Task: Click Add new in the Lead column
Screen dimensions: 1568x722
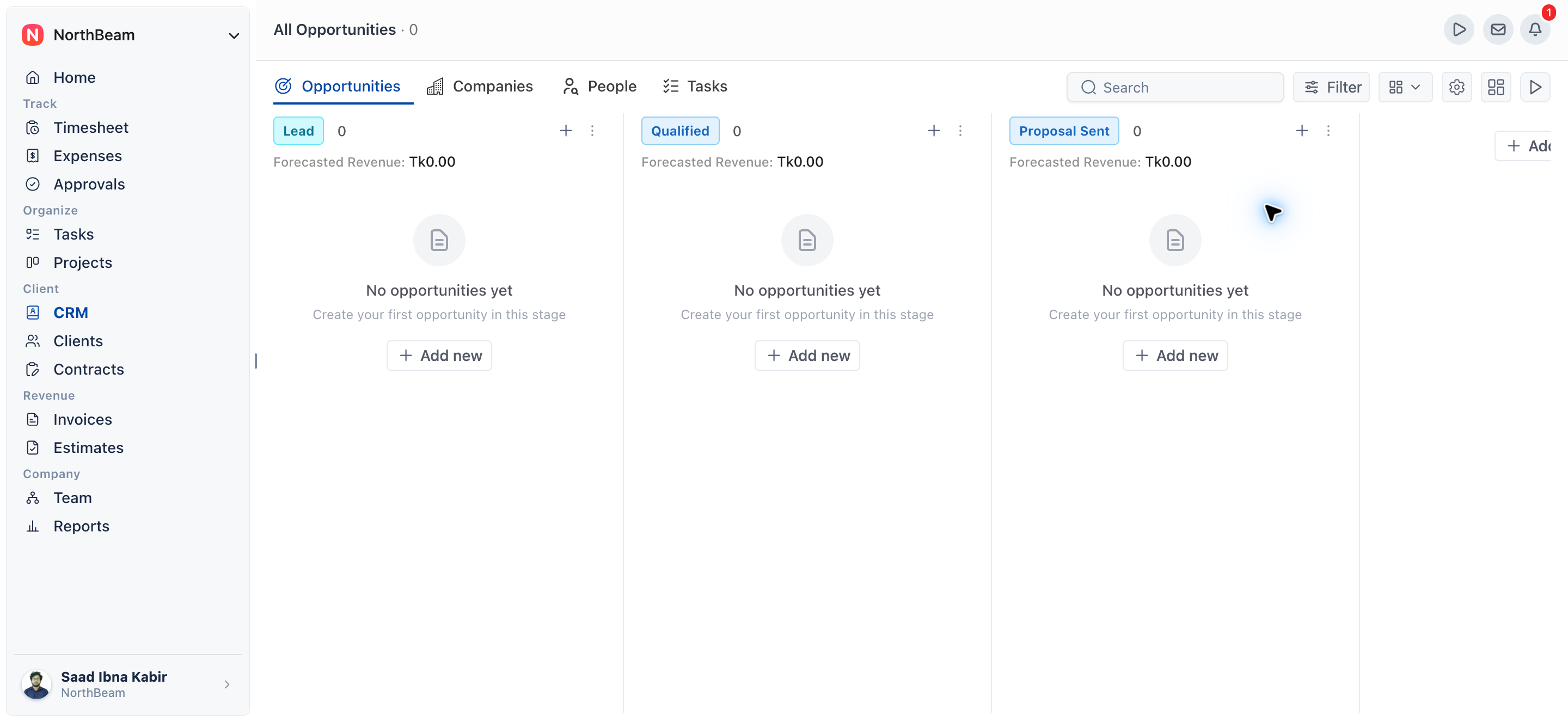Action: coord(439,355)
